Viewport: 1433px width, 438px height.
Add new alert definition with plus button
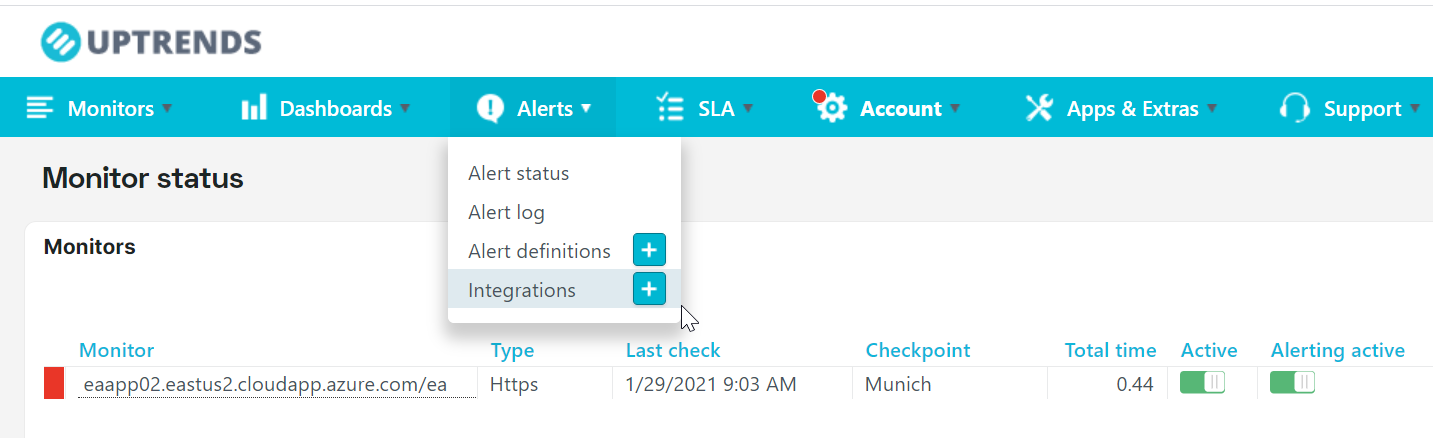[649, 250]
